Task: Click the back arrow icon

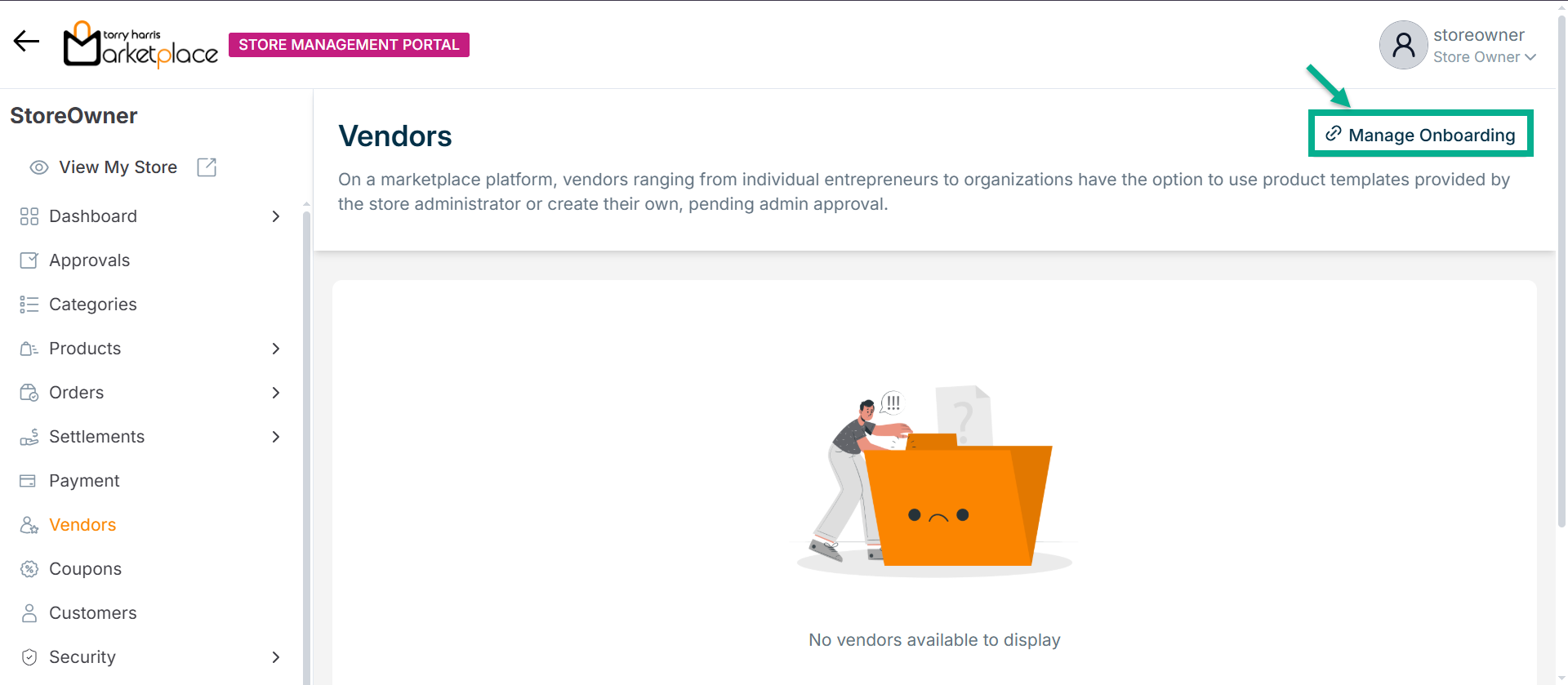Action: pyautogui.click(x=26, y=42)
